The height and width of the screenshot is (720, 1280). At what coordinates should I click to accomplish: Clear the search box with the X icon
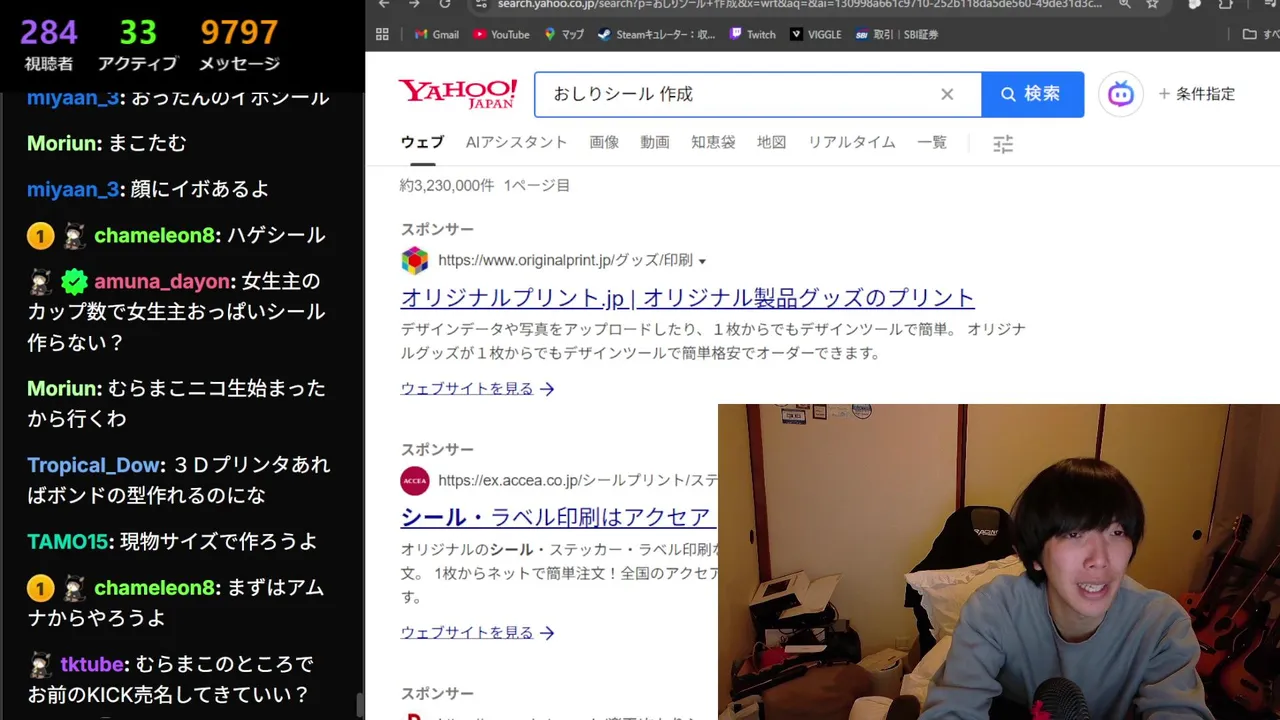click(x=947, y=94)
